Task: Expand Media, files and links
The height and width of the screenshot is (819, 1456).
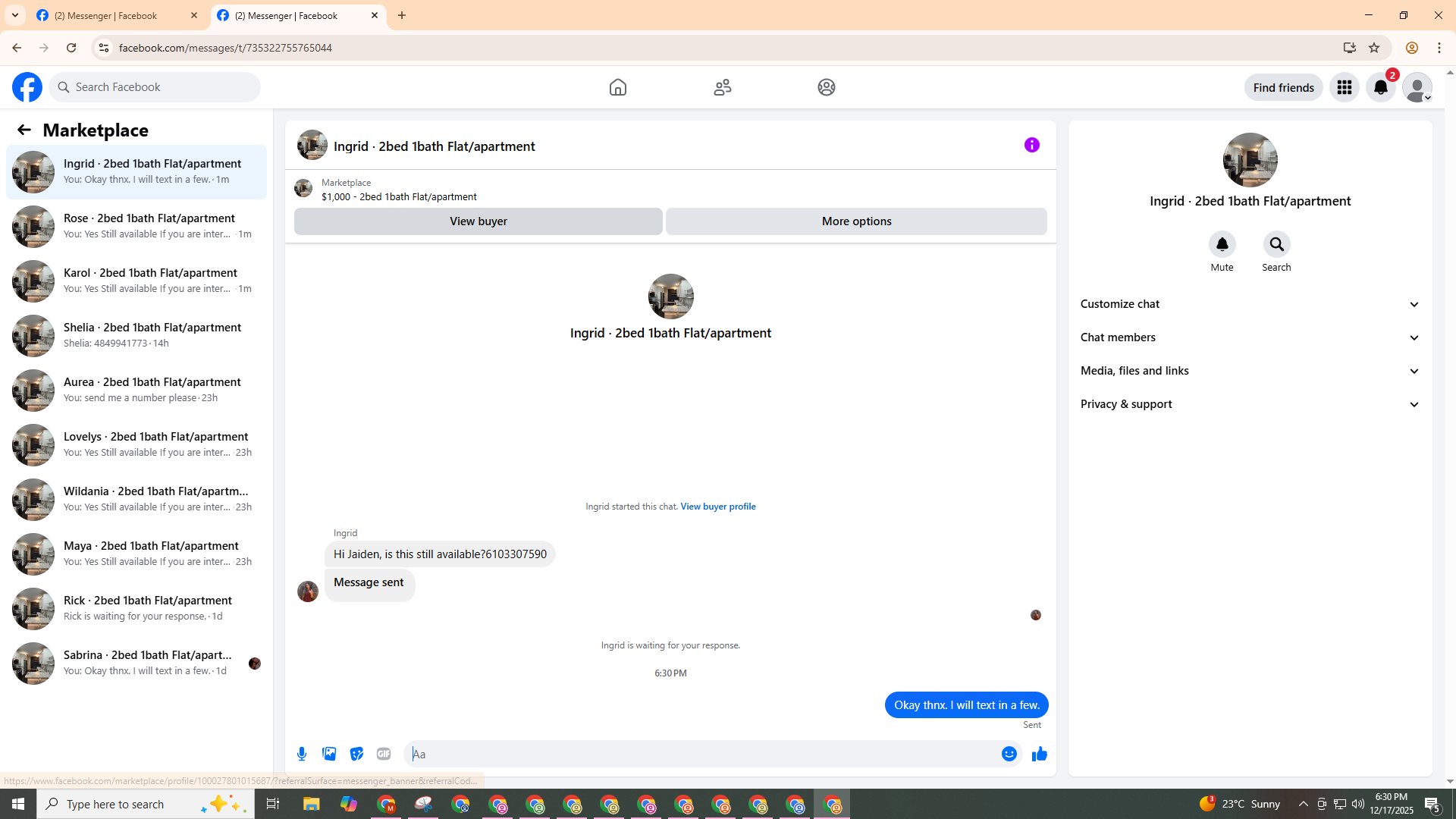Action: [1250, 371]
